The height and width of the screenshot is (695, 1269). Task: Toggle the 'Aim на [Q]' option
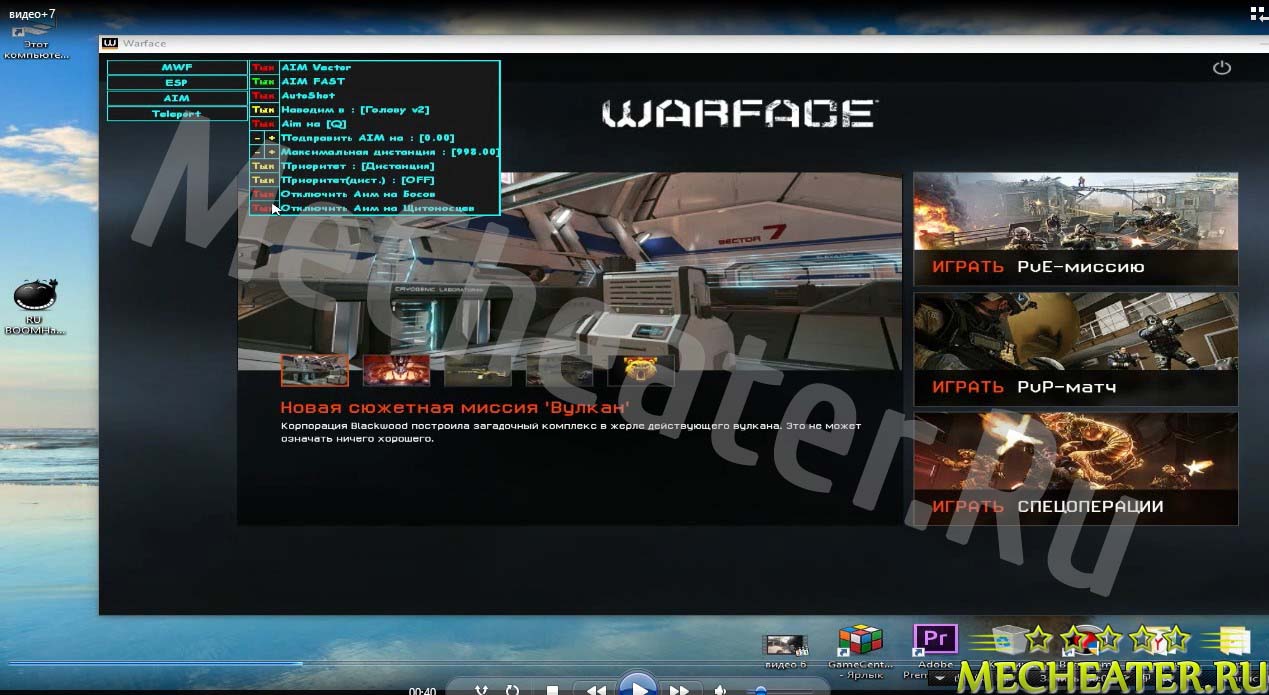pos(264,124)
